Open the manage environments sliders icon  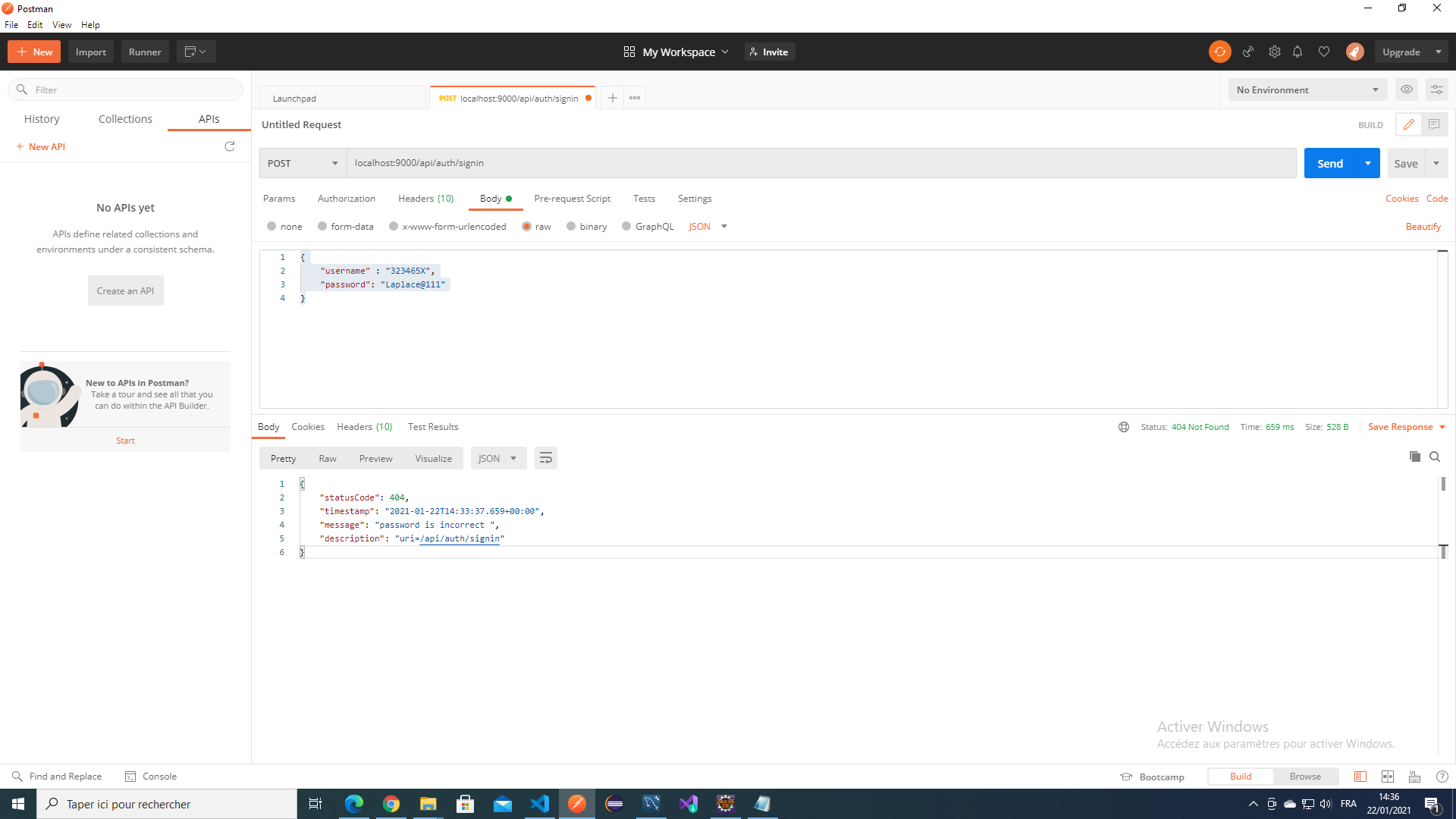1436,89
